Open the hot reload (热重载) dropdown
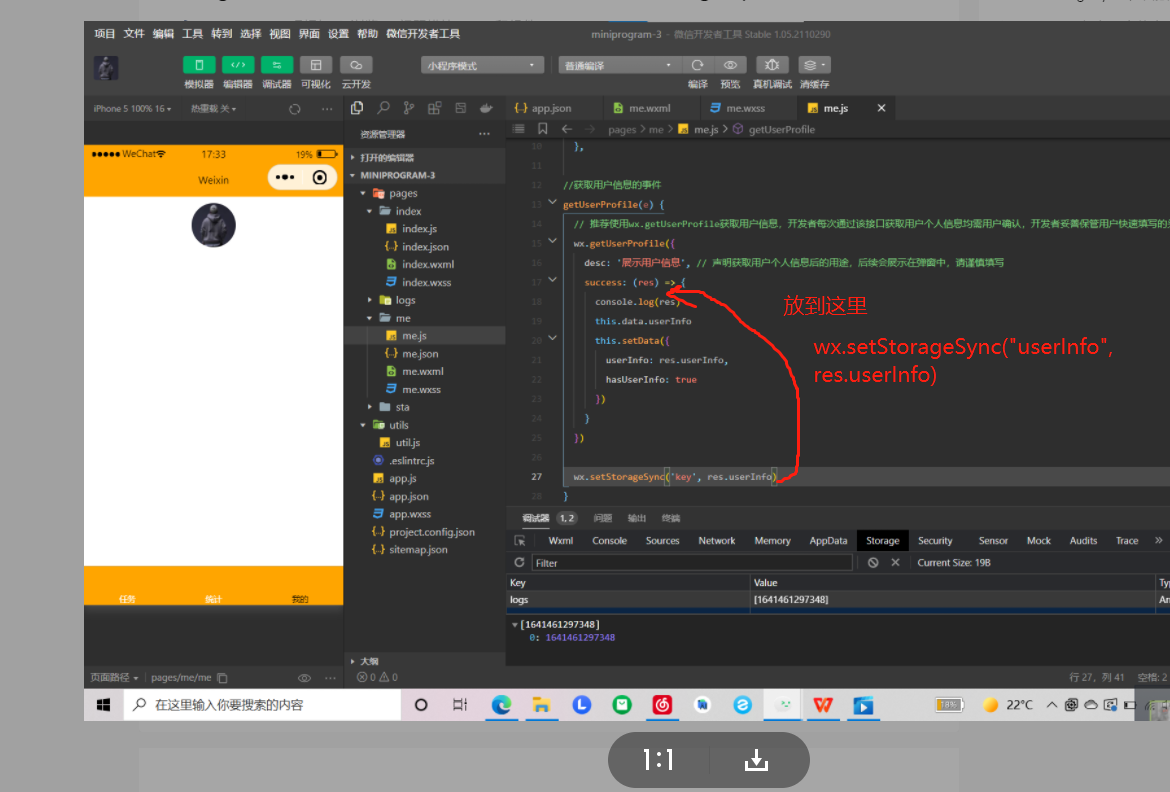Screen dimensions: 1170x792 213,109
